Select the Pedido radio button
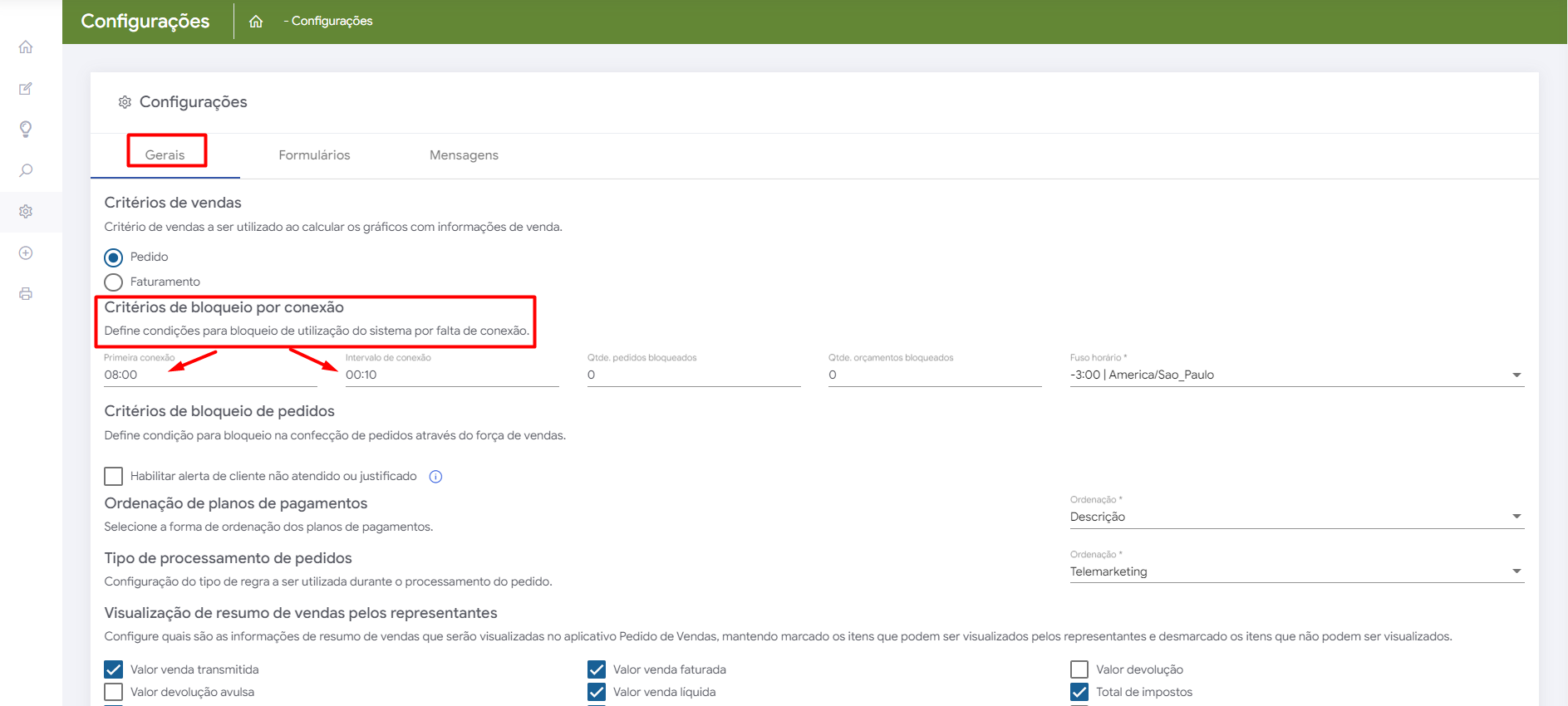1568x706 pixels. pyautogui.click(x=114, y=257)
